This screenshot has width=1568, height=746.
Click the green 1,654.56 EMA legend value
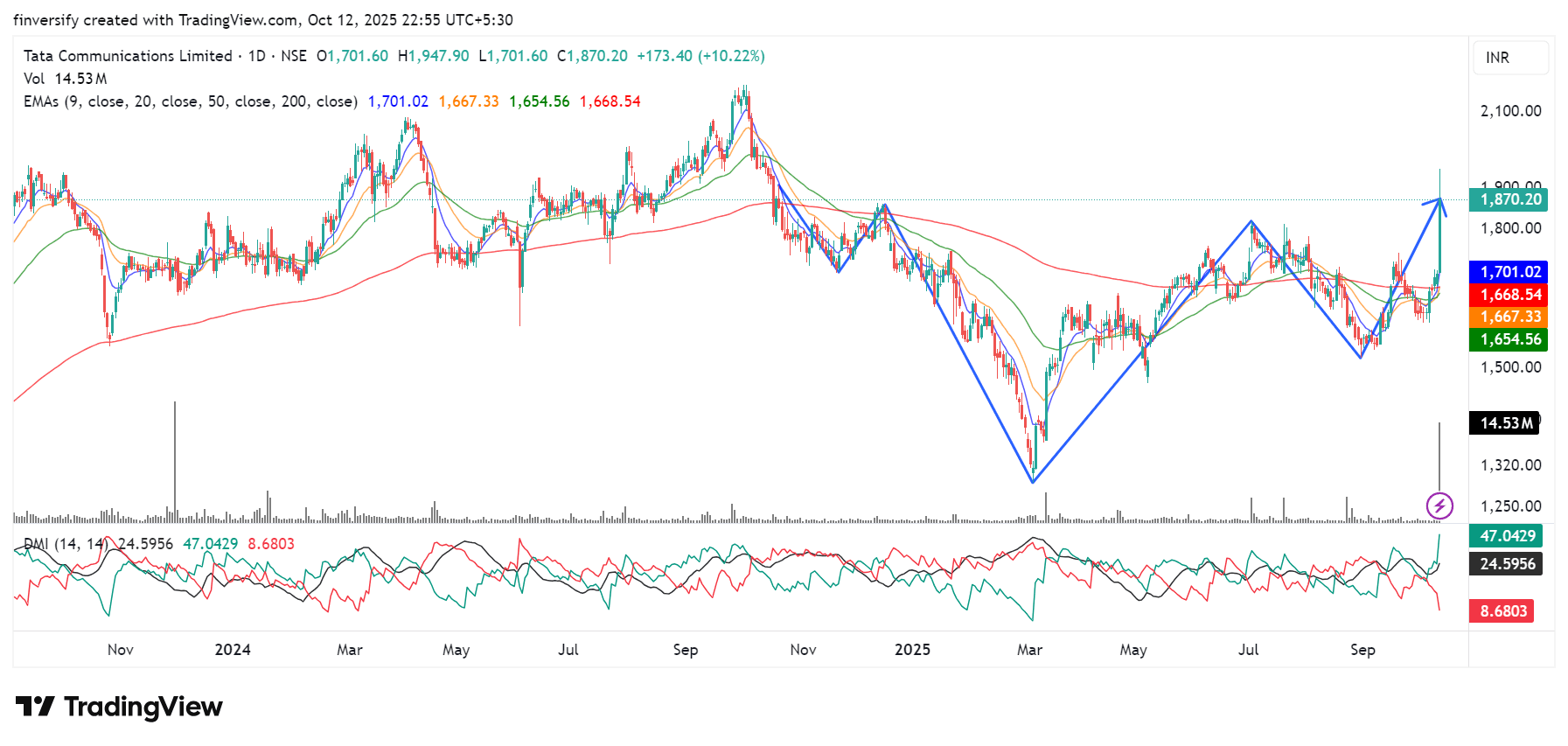point(540,101)
